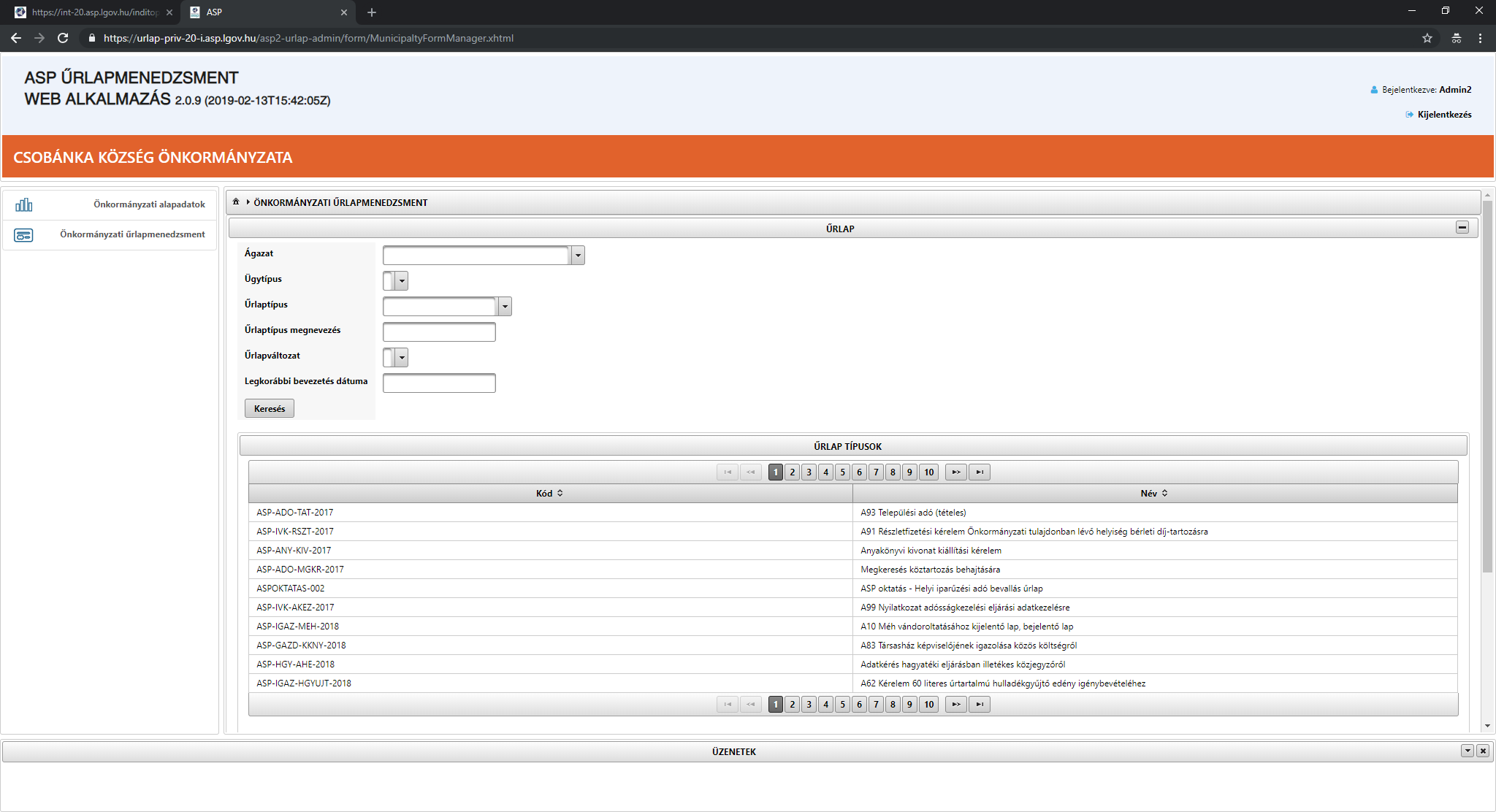Screen dimensions: 1496x812
Task: Click 'Adatkérés hagyatéki eljárásban' cell
Action: (1155, 664)
